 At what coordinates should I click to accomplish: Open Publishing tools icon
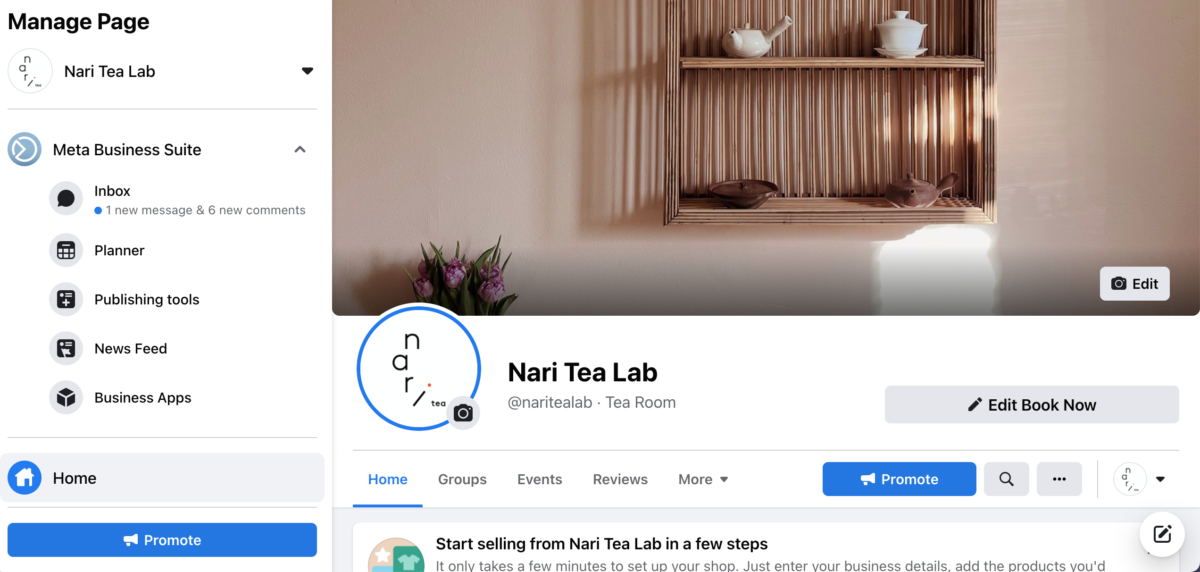coord(66,300)
